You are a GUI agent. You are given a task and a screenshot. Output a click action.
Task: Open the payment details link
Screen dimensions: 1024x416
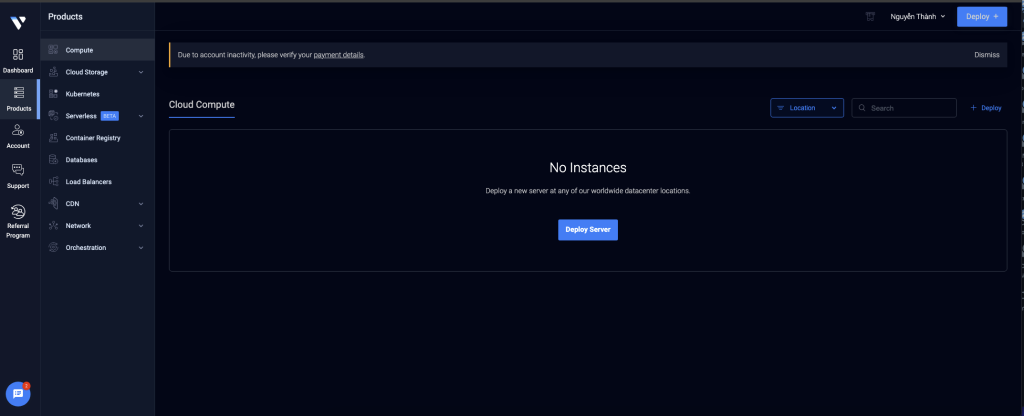coord(338,55)
